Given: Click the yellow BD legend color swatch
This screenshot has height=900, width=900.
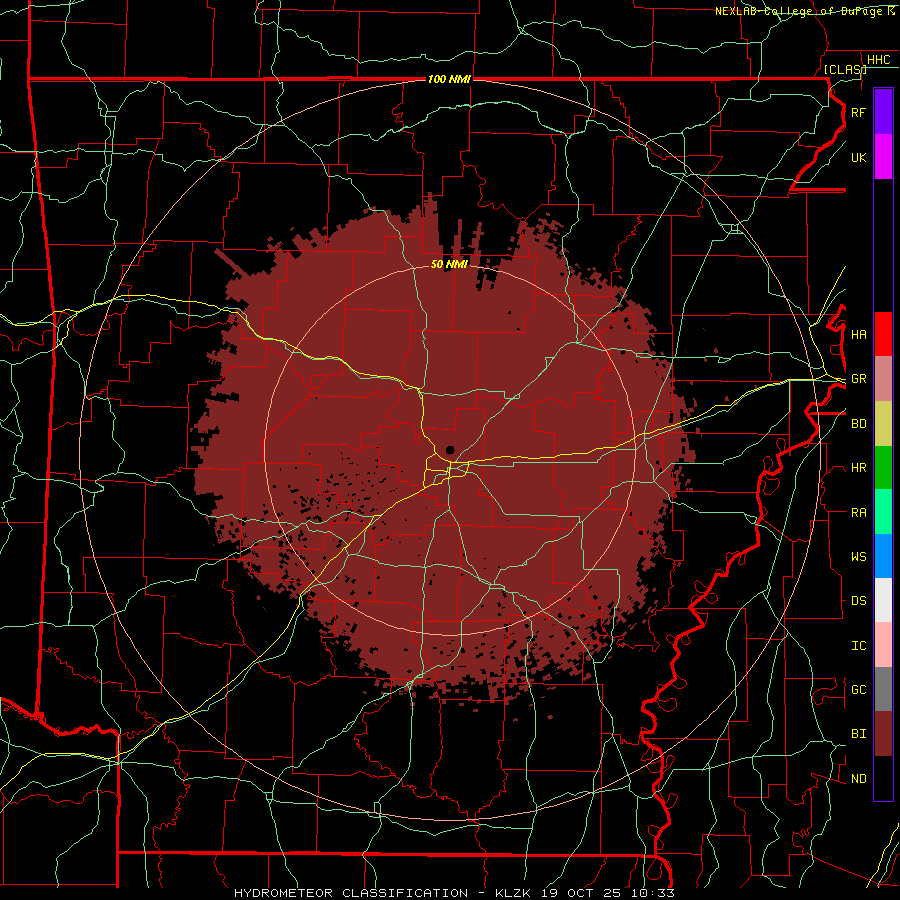Looking at the screenshot, I should click(883, 423).
